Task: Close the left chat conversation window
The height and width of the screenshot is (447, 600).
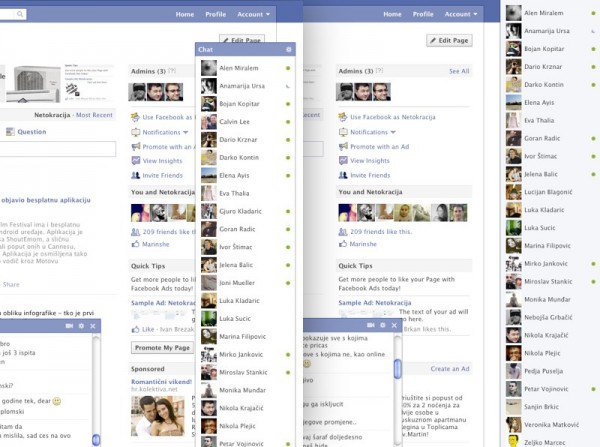Action: pos(93,326)
